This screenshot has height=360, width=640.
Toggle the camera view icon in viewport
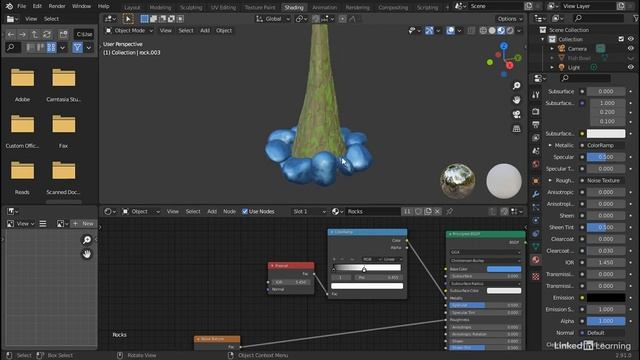pyautogui.click(x=516, y=114)
